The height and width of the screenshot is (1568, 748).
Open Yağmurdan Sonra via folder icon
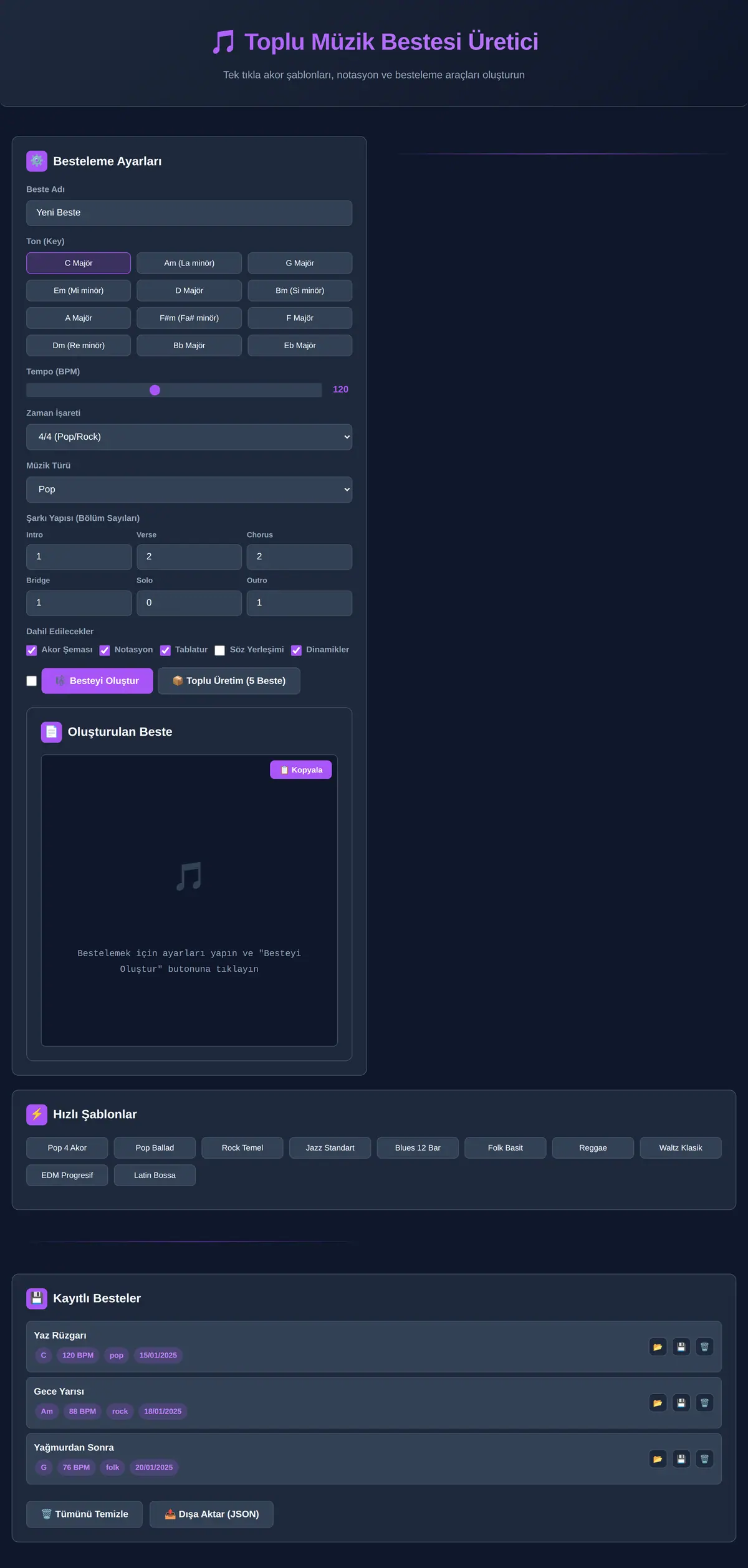coord(658,1458)
